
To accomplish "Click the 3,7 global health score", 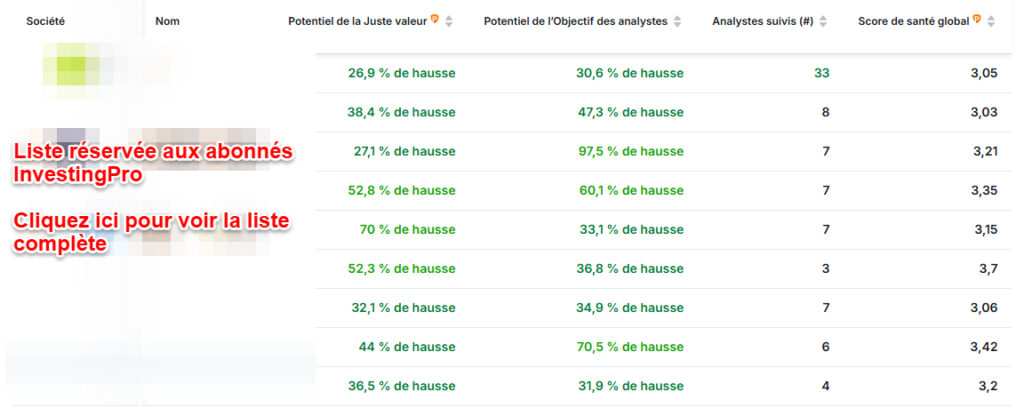I will [x=989, y=269].
